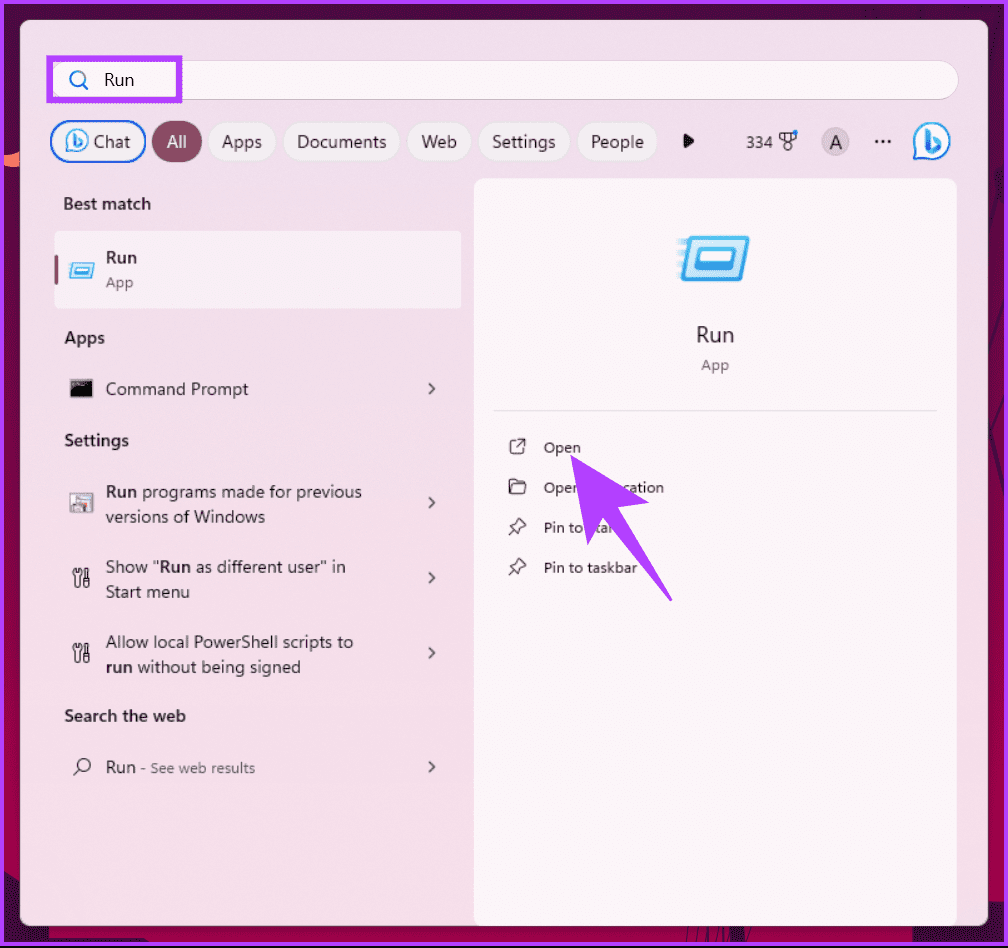Open the ellipsis options menu
This screenshot has width=1008, height=948.
882,141
